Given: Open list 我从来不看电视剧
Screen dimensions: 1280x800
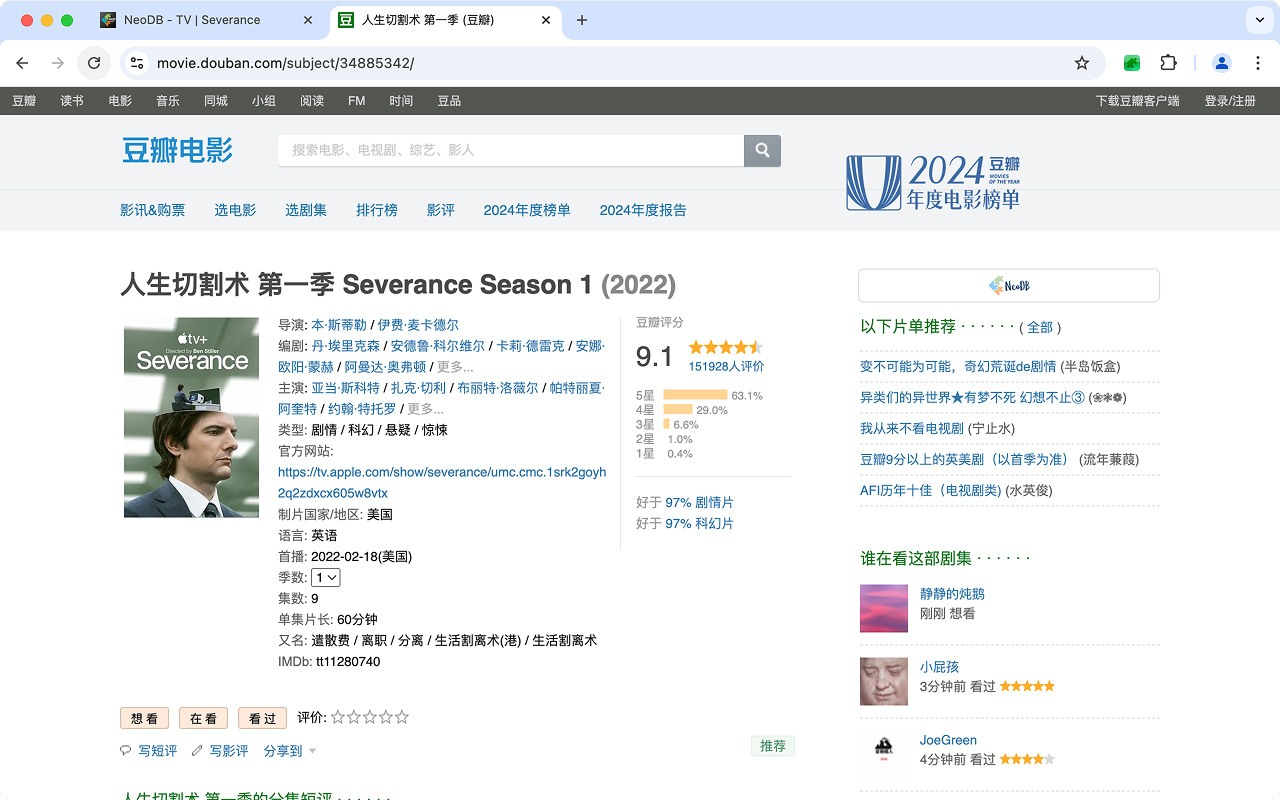Looking at the screenshot, I should [912, 428].
